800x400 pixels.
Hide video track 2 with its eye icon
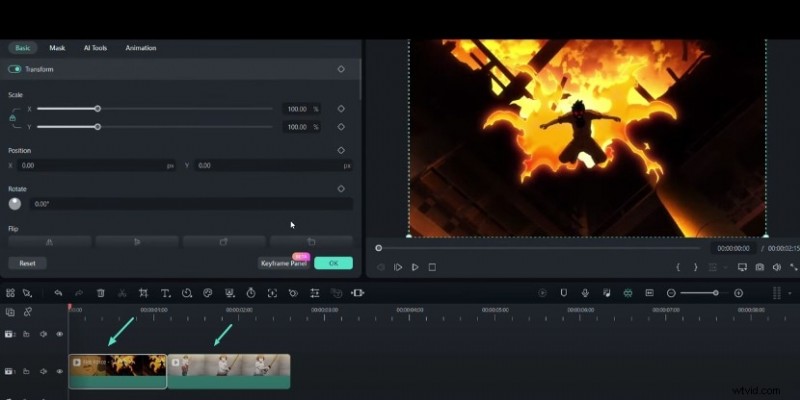[60, 334]
